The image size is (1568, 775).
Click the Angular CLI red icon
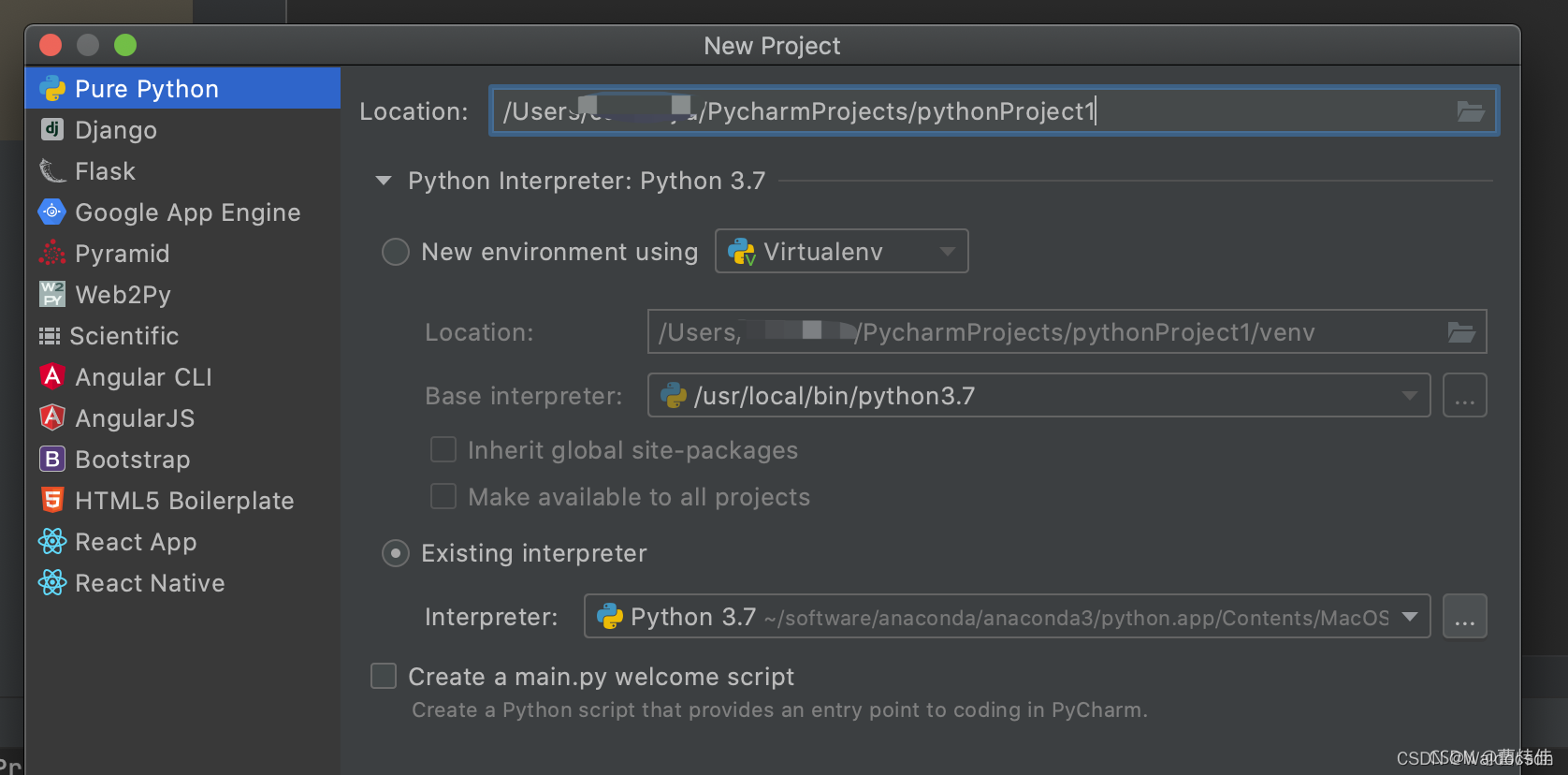point(52,376)
